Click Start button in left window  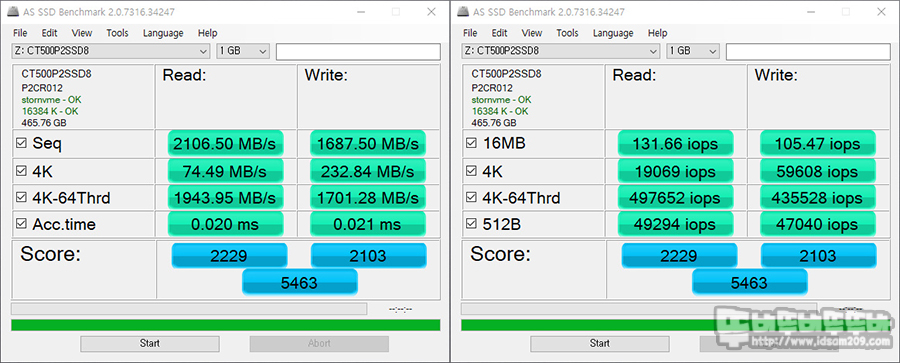pyautogui.click(x=150, y=343)
